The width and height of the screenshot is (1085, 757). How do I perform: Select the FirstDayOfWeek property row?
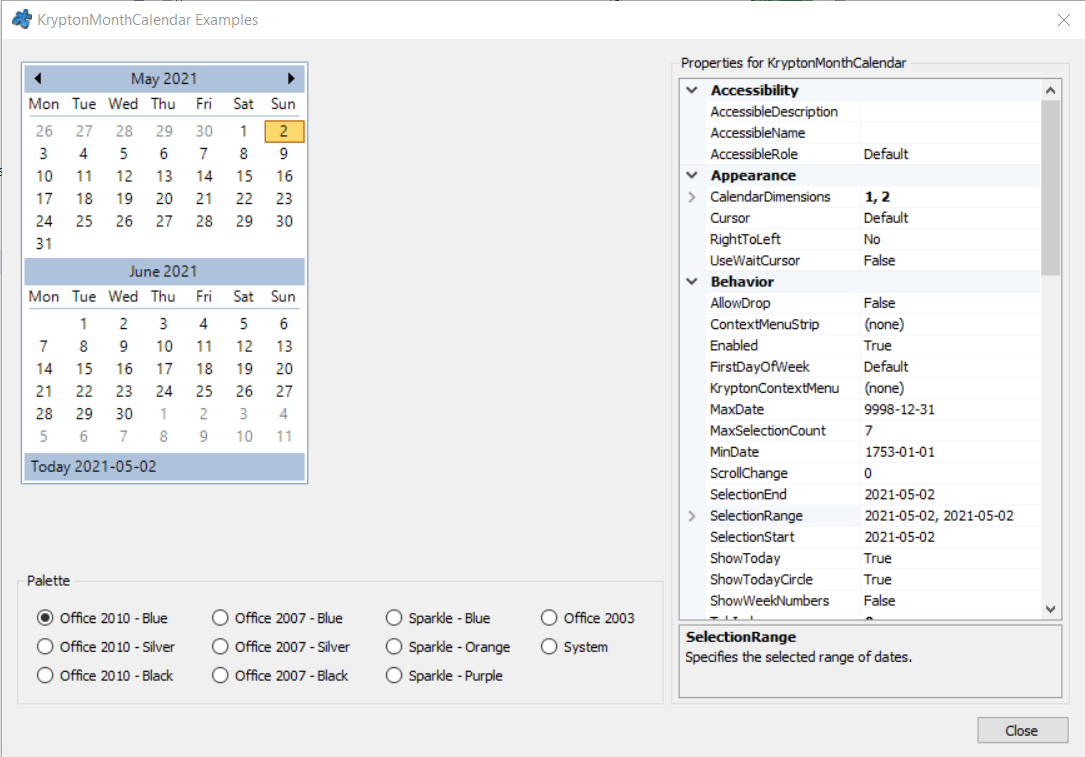click(x=875, y=367)
